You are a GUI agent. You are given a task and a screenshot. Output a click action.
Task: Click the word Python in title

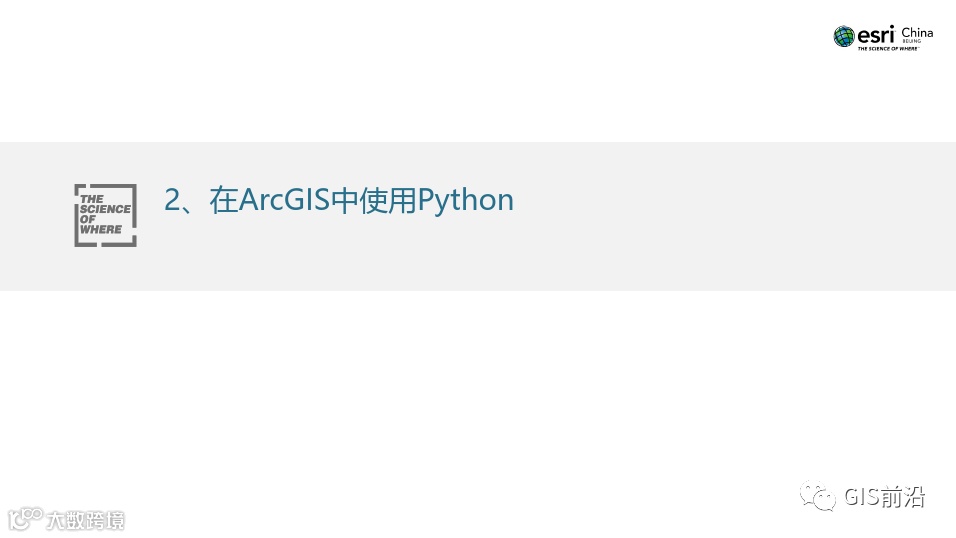coord(466,200)
